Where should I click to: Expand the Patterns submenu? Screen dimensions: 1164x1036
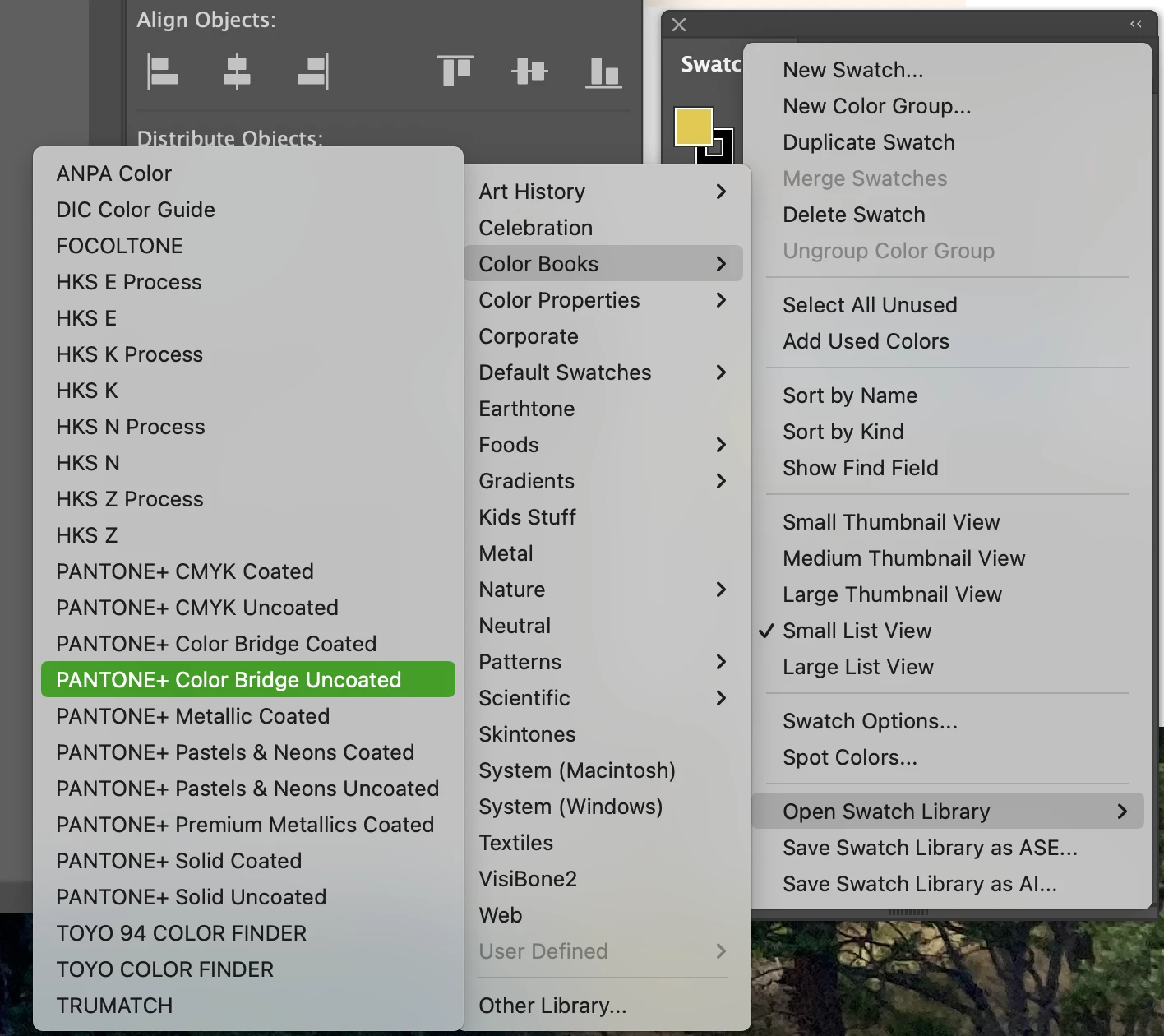tap(603, 662)
